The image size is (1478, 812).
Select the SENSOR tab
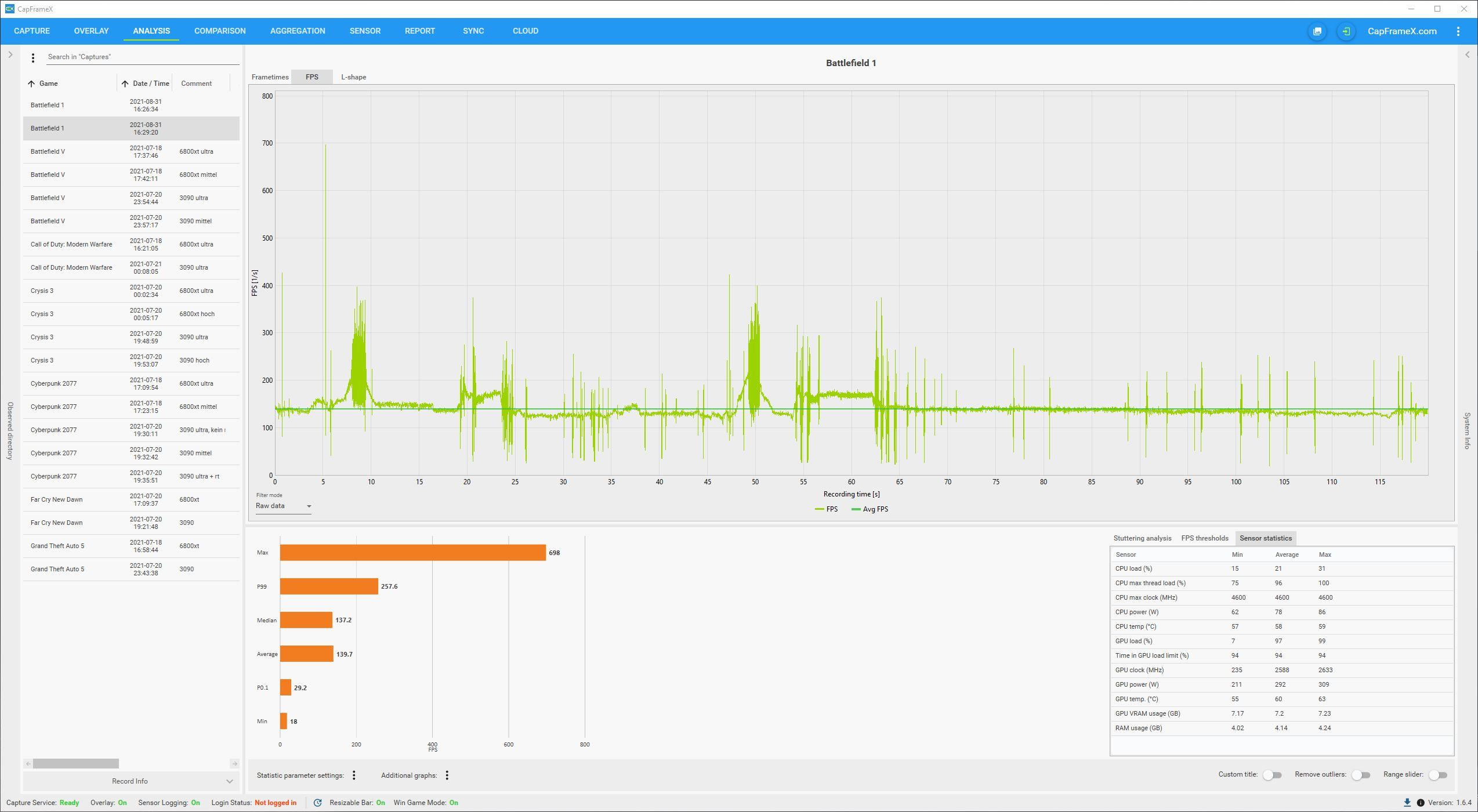click(365, 31)
